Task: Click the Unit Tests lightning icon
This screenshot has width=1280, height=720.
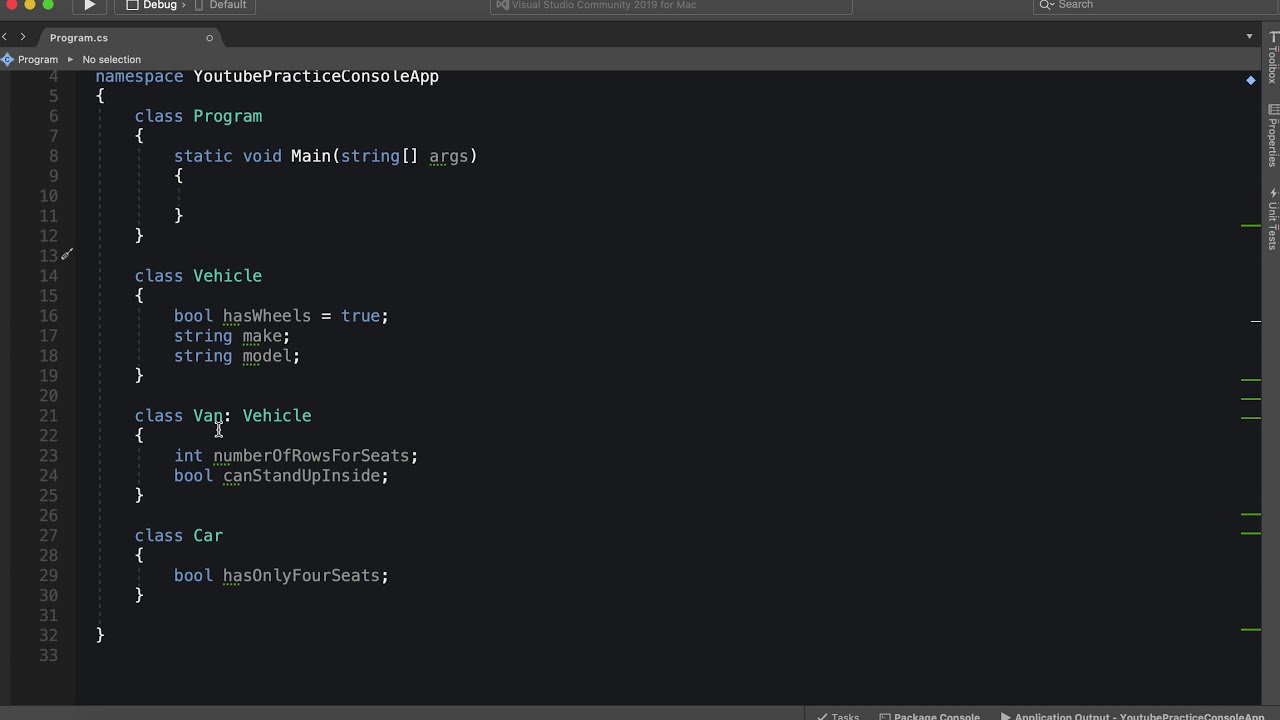Action: click(x=1273, y=193)
